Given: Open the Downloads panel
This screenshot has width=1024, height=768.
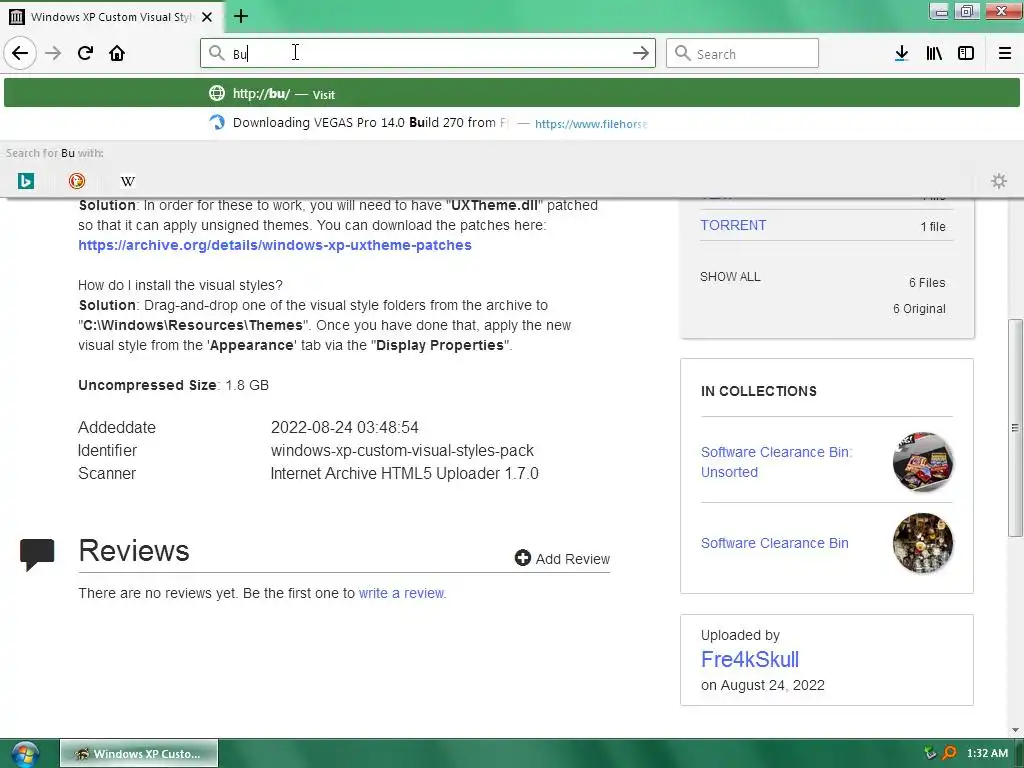Looking at the screenshot, I should pyautogui.click(x=901, y=53).
